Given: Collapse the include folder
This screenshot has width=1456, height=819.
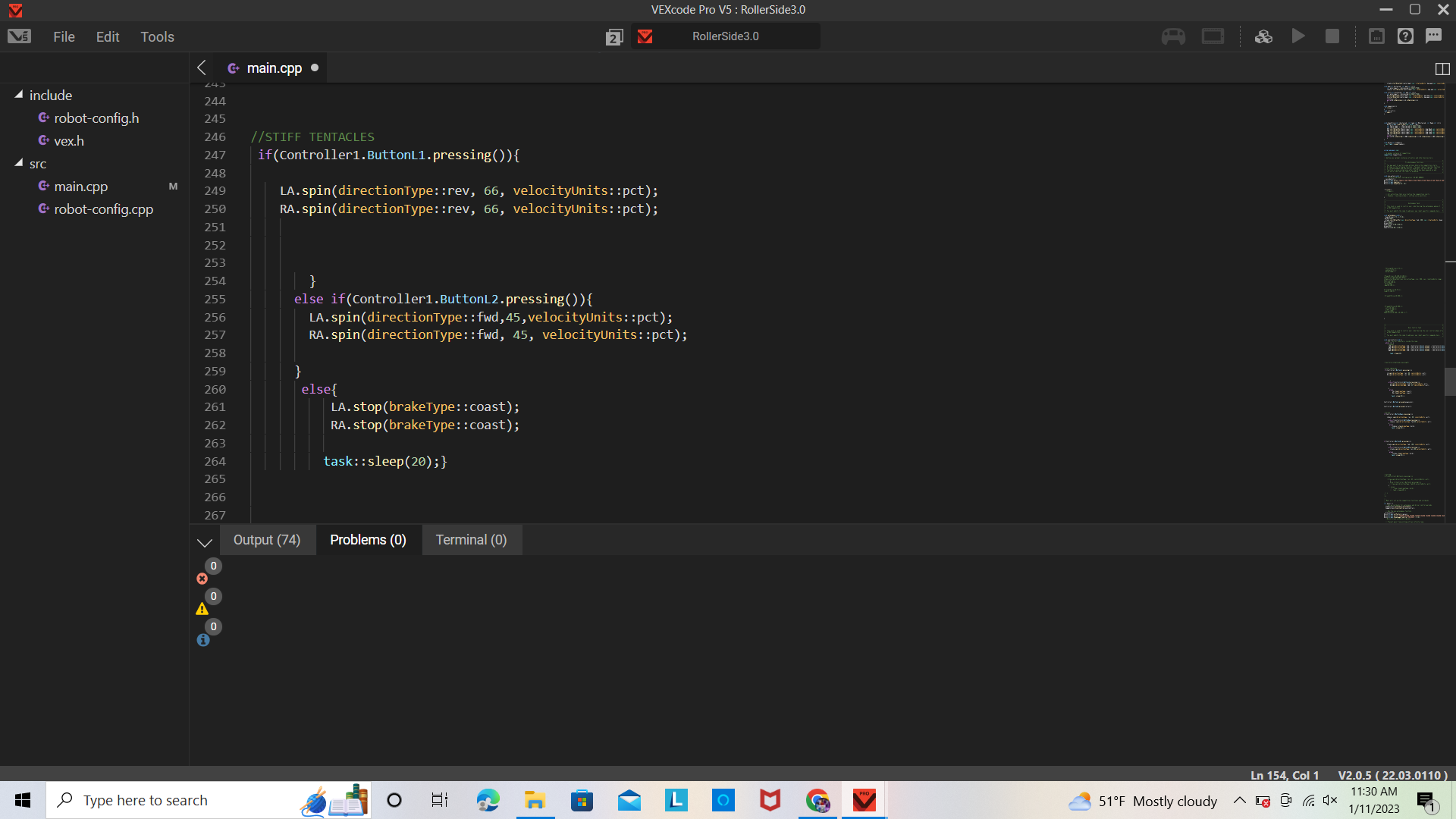Looking at the screenshot, I should pos(19,95).
